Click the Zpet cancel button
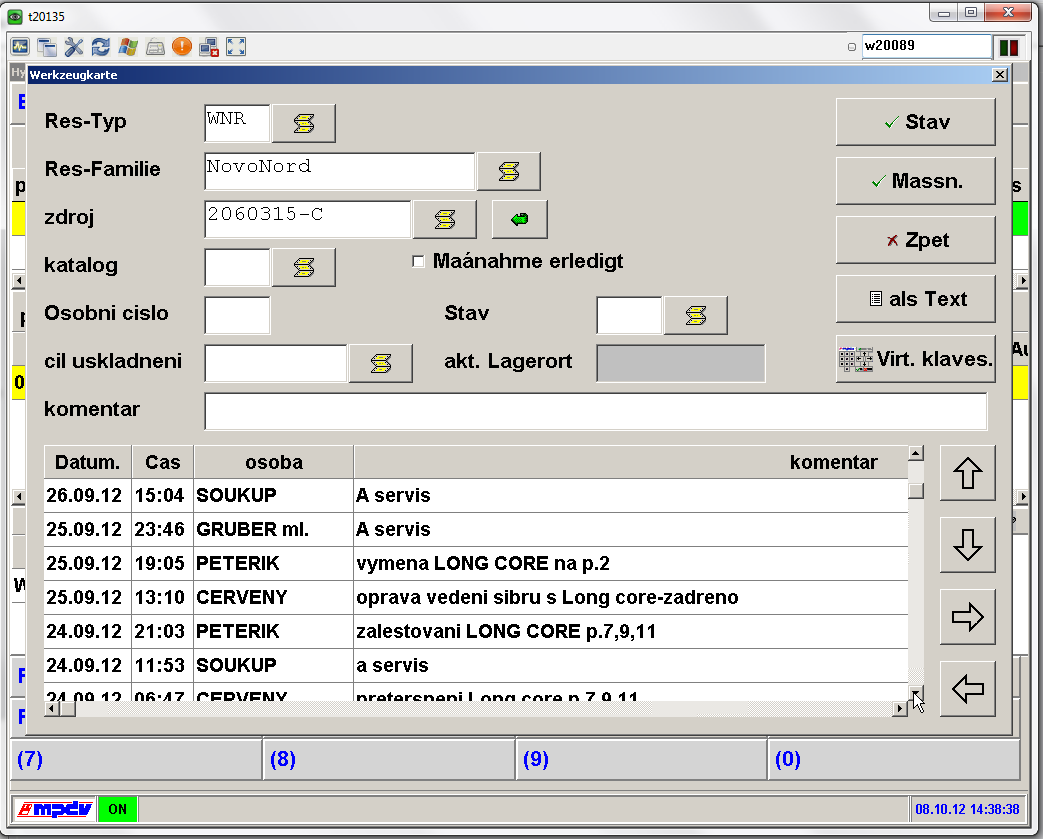The height and width of the screenshot is (839, 1043). 915,240
